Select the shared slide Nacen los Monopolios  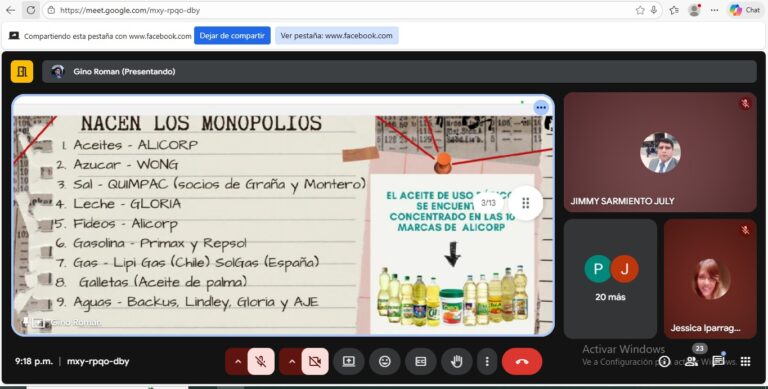[283, 215]
